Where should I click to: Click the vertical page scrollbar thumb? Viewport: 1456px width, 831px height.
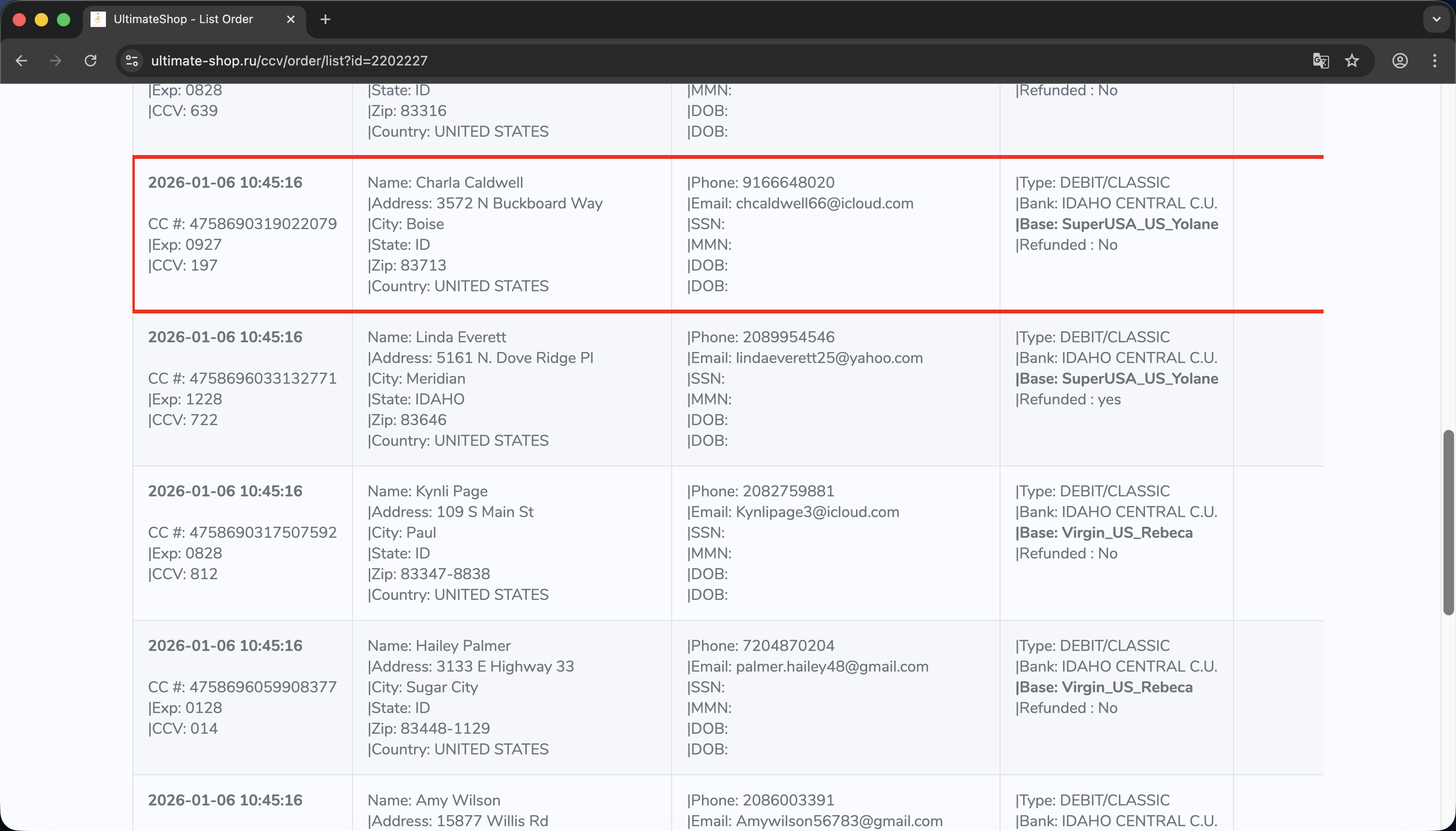tap(1448, 522)
